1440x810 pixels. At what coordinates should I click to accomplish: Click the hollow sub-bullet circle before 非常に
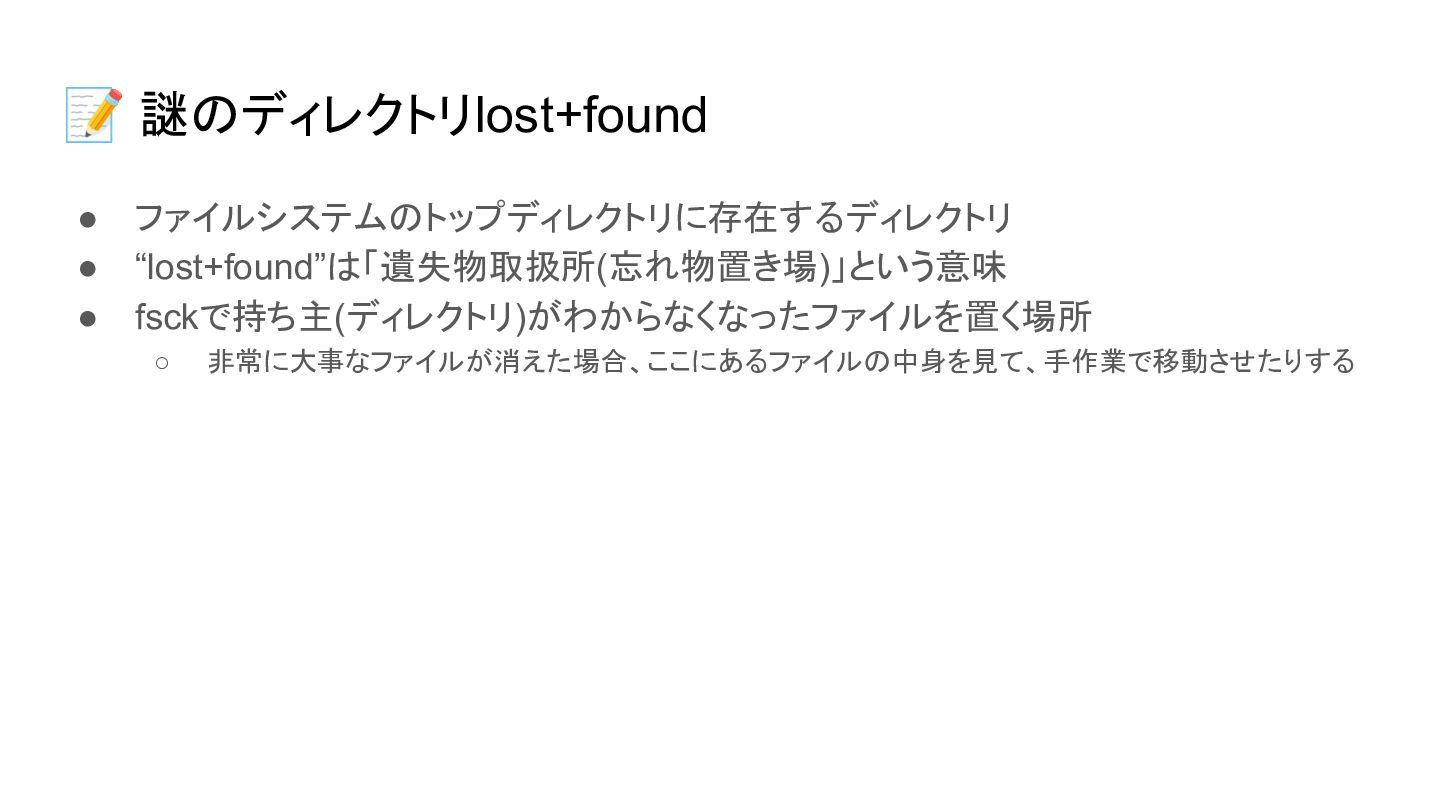coord(162,362)
